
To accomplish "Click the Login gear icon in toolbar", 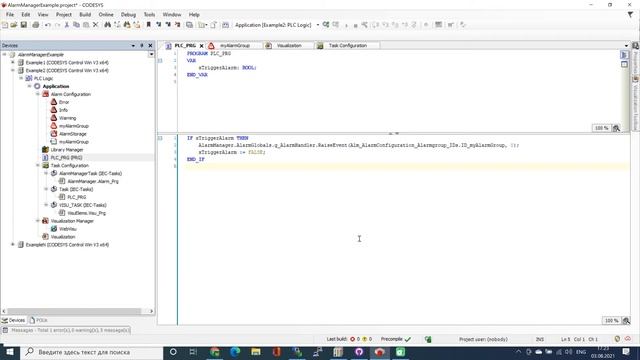I will [x=326, y=25].
